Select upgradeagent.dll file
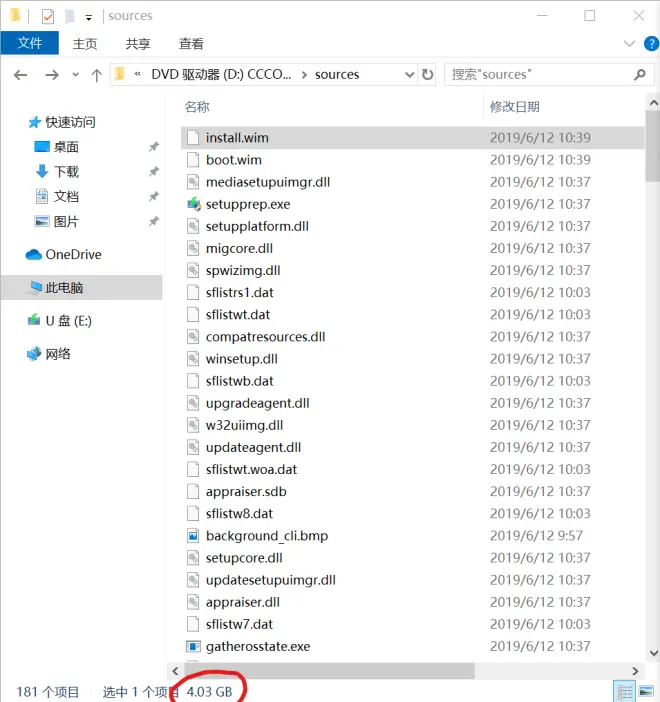 257,403
